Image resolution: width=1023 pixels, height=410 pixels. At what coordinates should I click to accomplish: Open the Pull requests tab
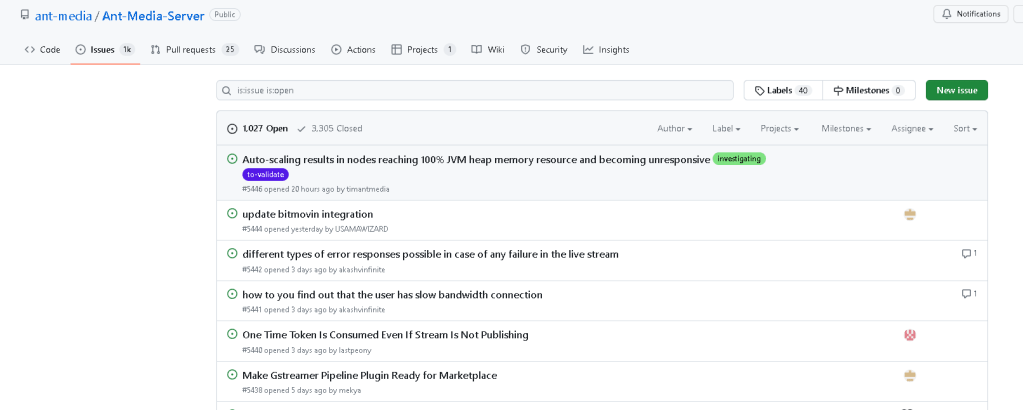(x=194, y=50)
